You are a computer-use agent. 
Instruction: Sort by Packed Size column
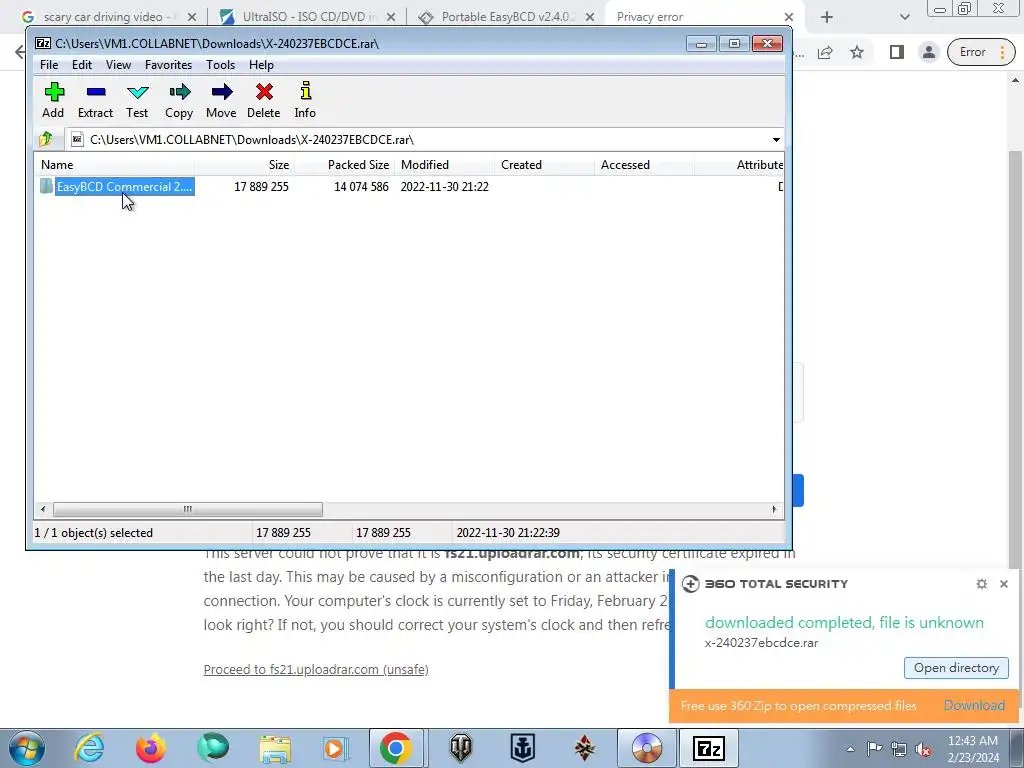pyautogui.click(x=344, y=165)
